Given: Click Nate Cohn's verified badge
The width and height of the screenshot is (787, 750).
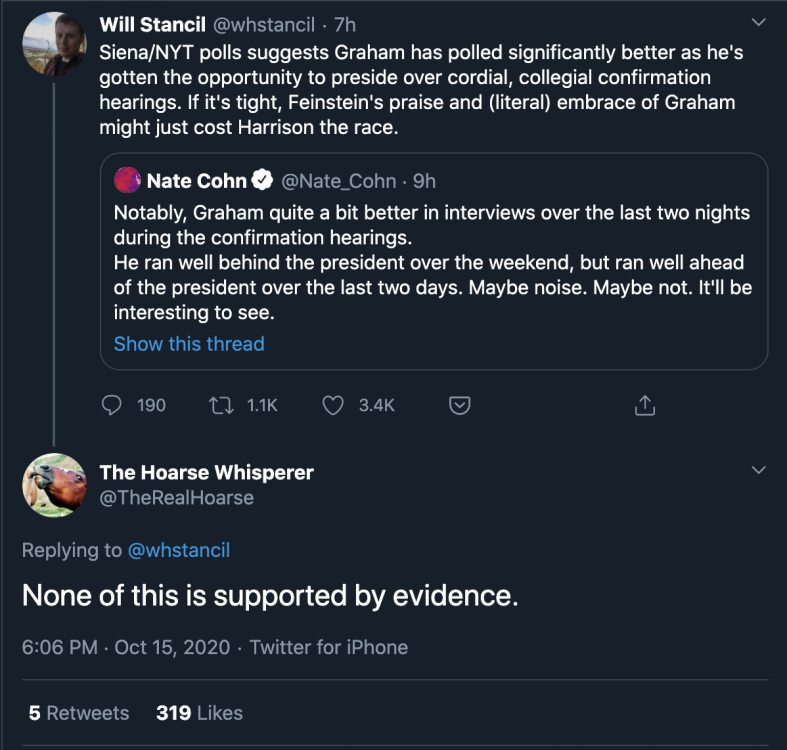Looking at the screenshot, I should 262,181.
